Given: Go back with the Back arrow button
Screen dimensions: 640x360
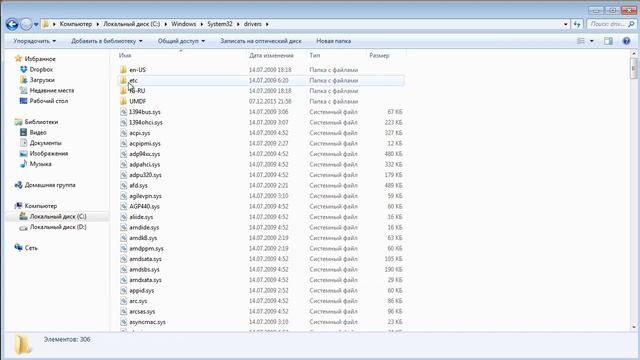Looking at the screenshot, I should coord(12,24).
